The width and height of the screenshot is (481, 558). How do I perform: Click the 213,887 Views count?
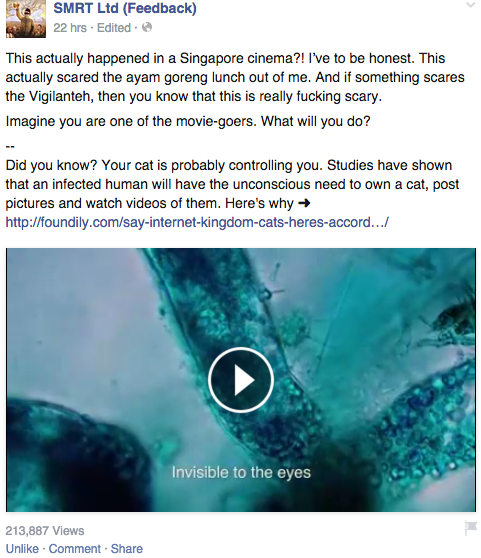pyautogui.click(x=45, y=531)
